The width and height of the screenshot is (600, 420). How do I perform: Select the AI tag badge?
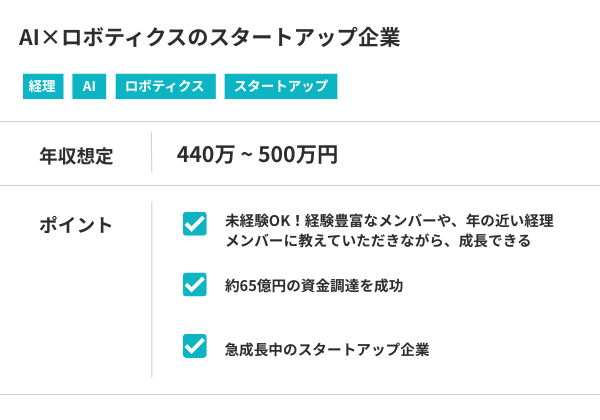[89, 87]
